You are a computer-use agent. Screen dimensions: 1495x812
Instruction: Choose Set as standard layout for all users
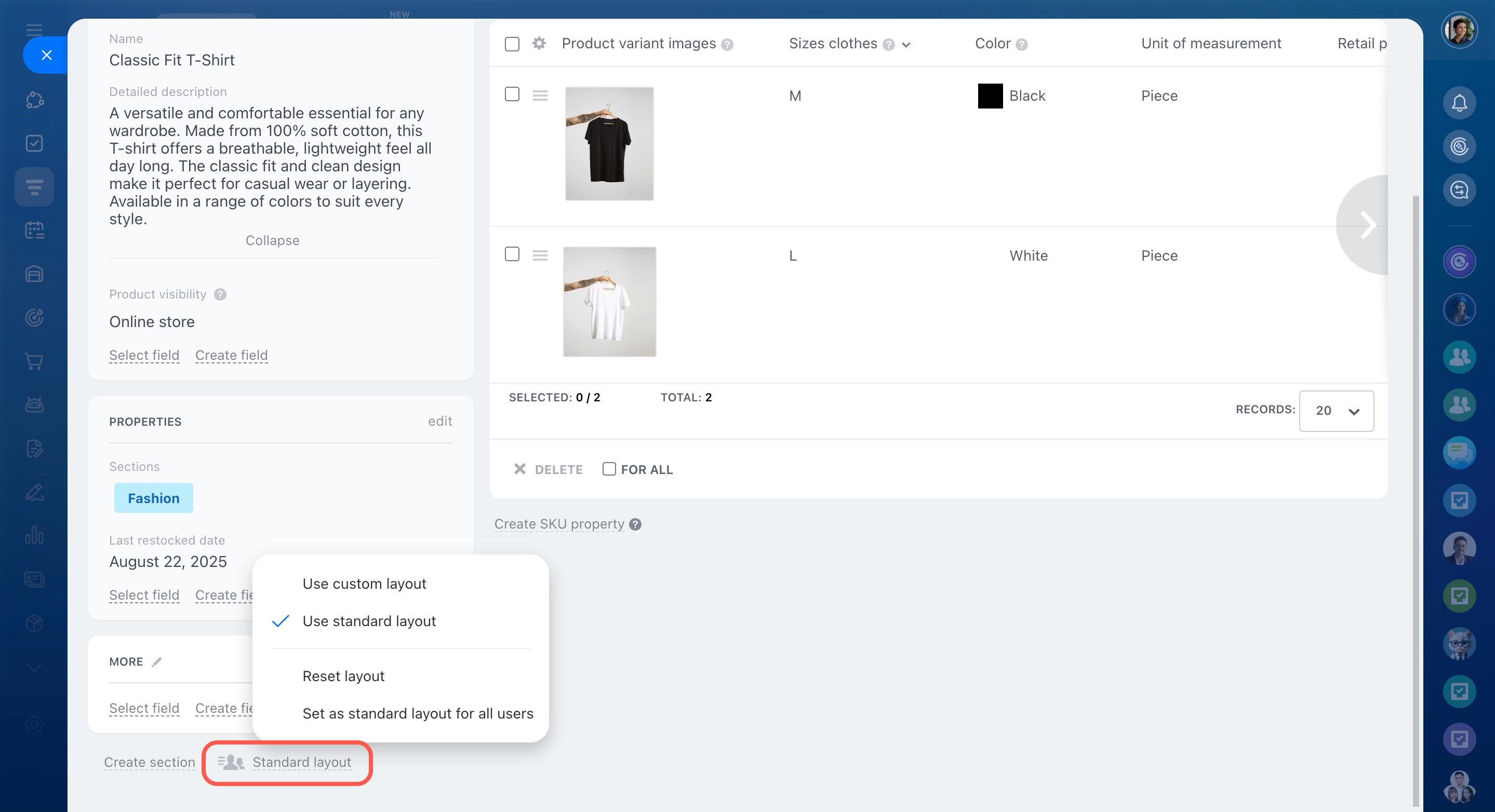tap(417, 713)
